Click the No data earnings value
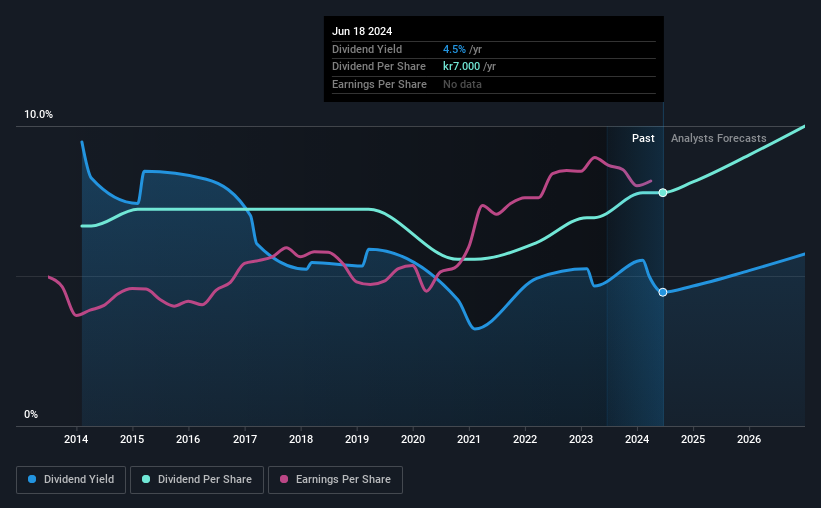The image size is (821, 508). [x=462, y=84]
